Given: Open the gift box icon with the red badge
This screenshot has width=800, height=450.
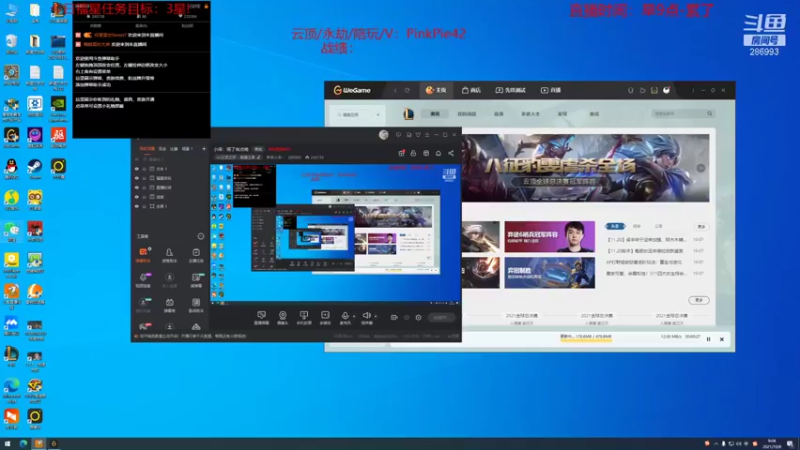Looking at the screenshot, I should (x=402, y=153).
